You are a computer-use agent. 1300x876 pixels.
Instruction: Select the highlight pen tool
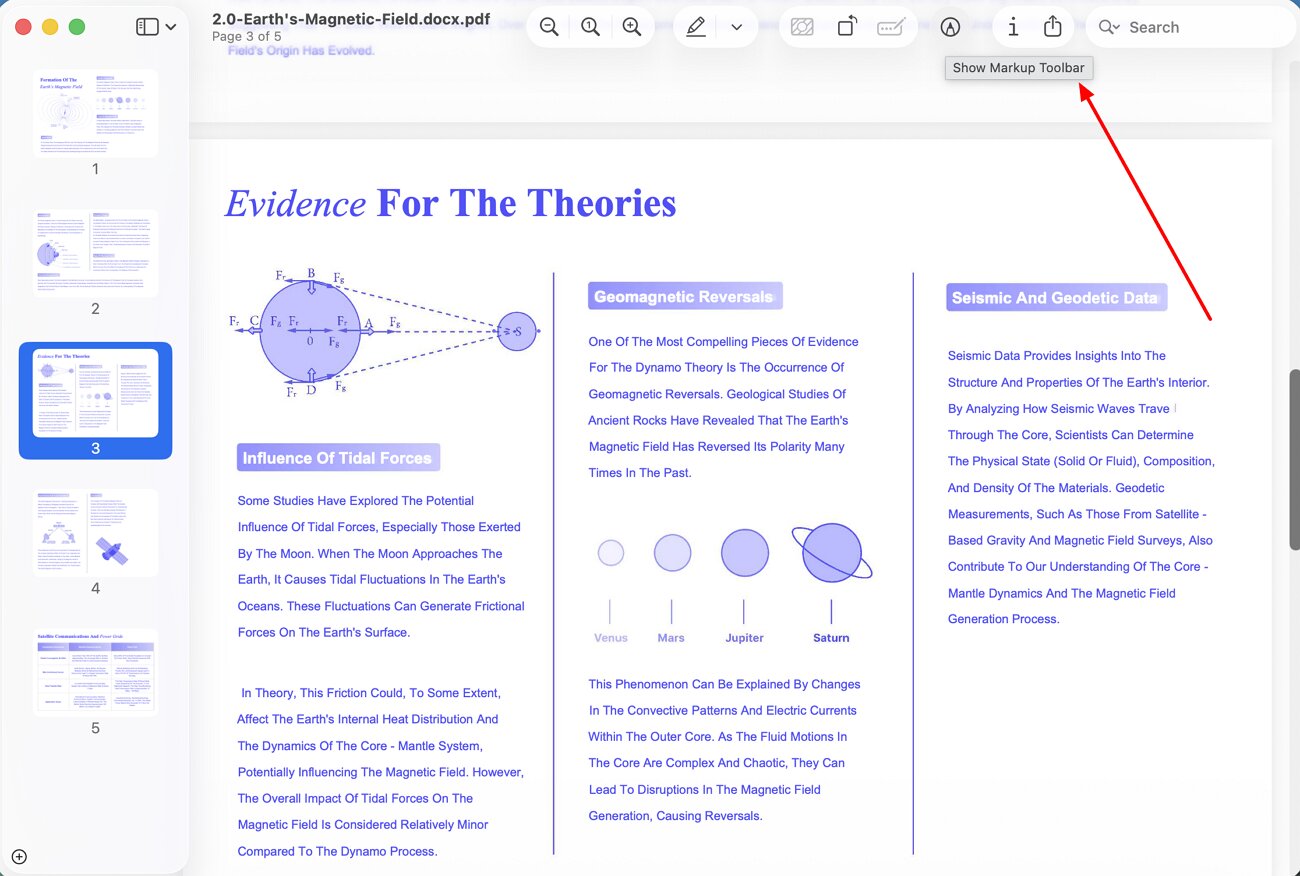tap(696, 27)
